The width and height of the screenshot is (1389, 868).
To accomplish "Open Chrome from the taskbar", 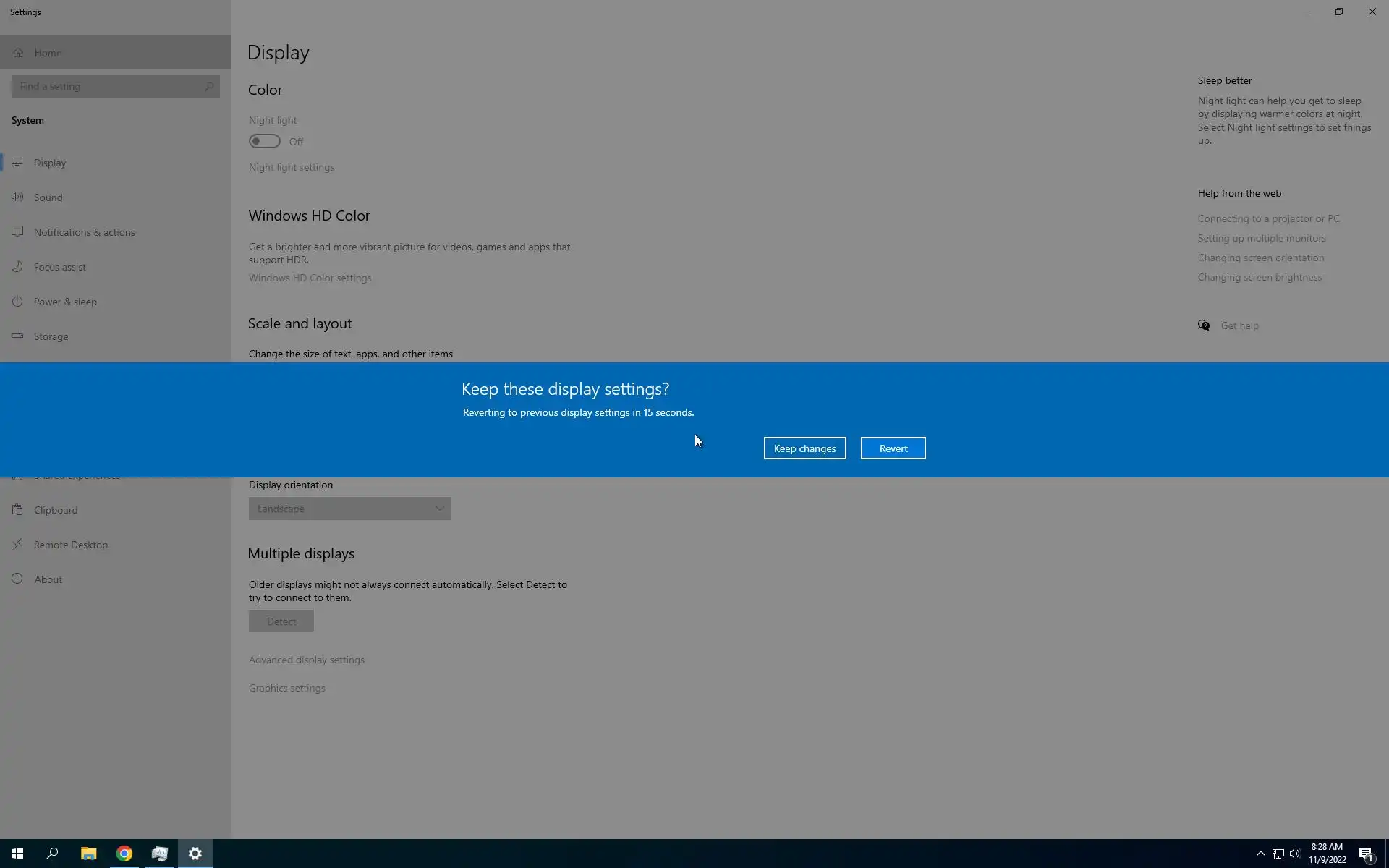I will (124, 854).
